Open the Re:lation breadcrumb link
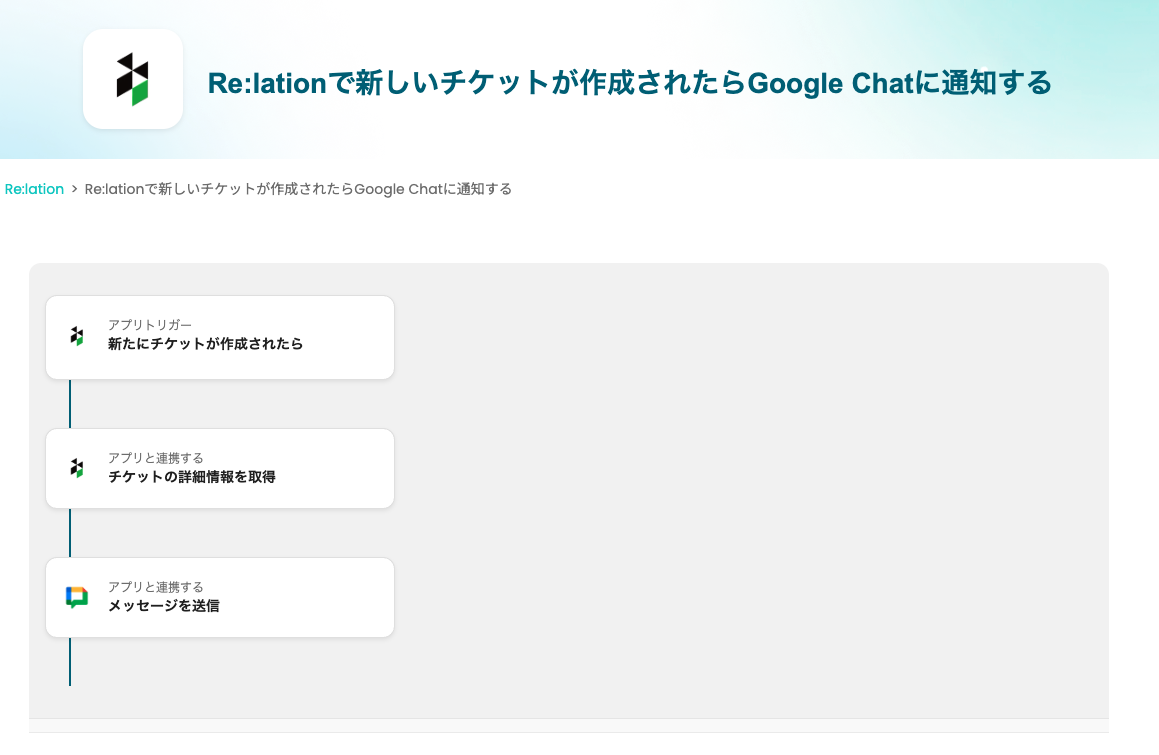 [x=34, y=189]
